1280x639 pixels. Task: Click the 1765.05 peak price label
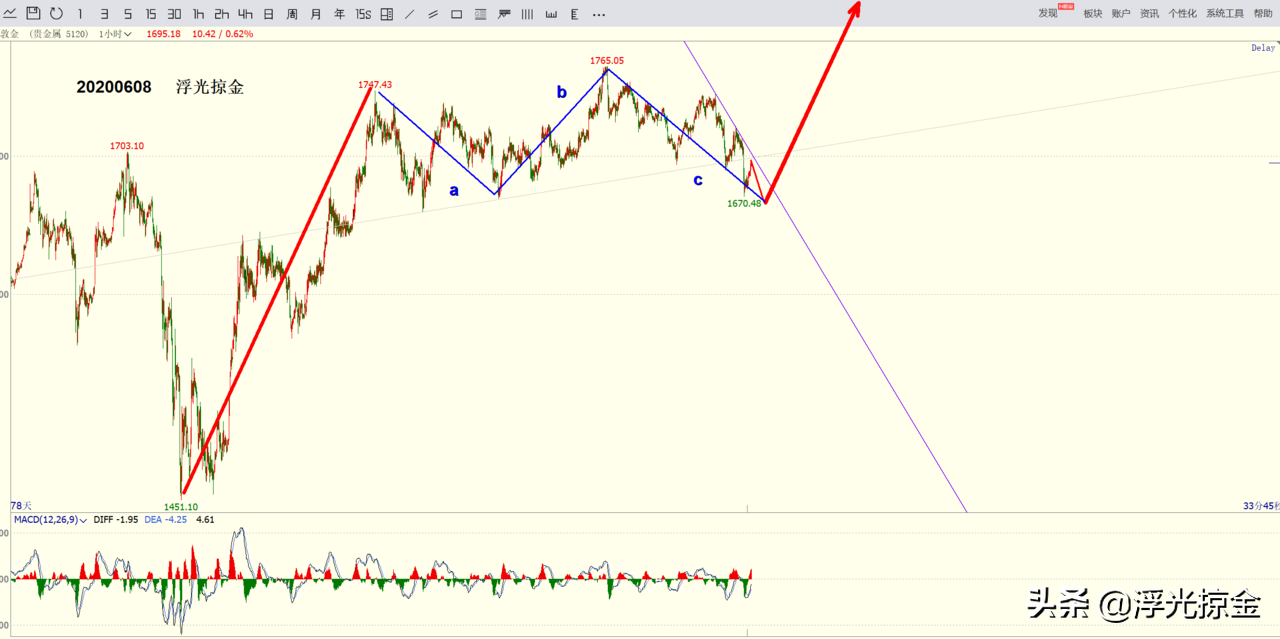607,61
